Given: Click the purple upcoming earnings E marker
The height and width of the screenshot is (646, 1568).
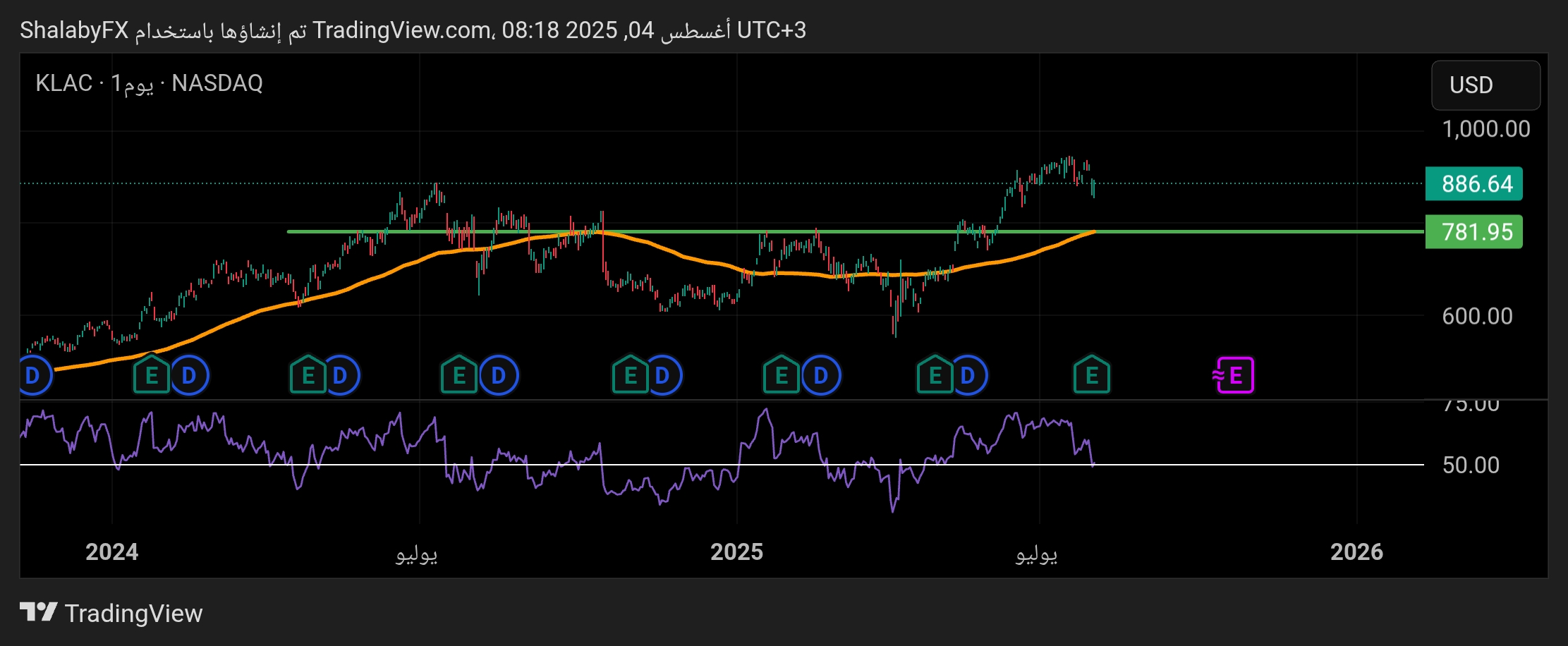Looking at the screenshot, I should (x=1234, y=375).
